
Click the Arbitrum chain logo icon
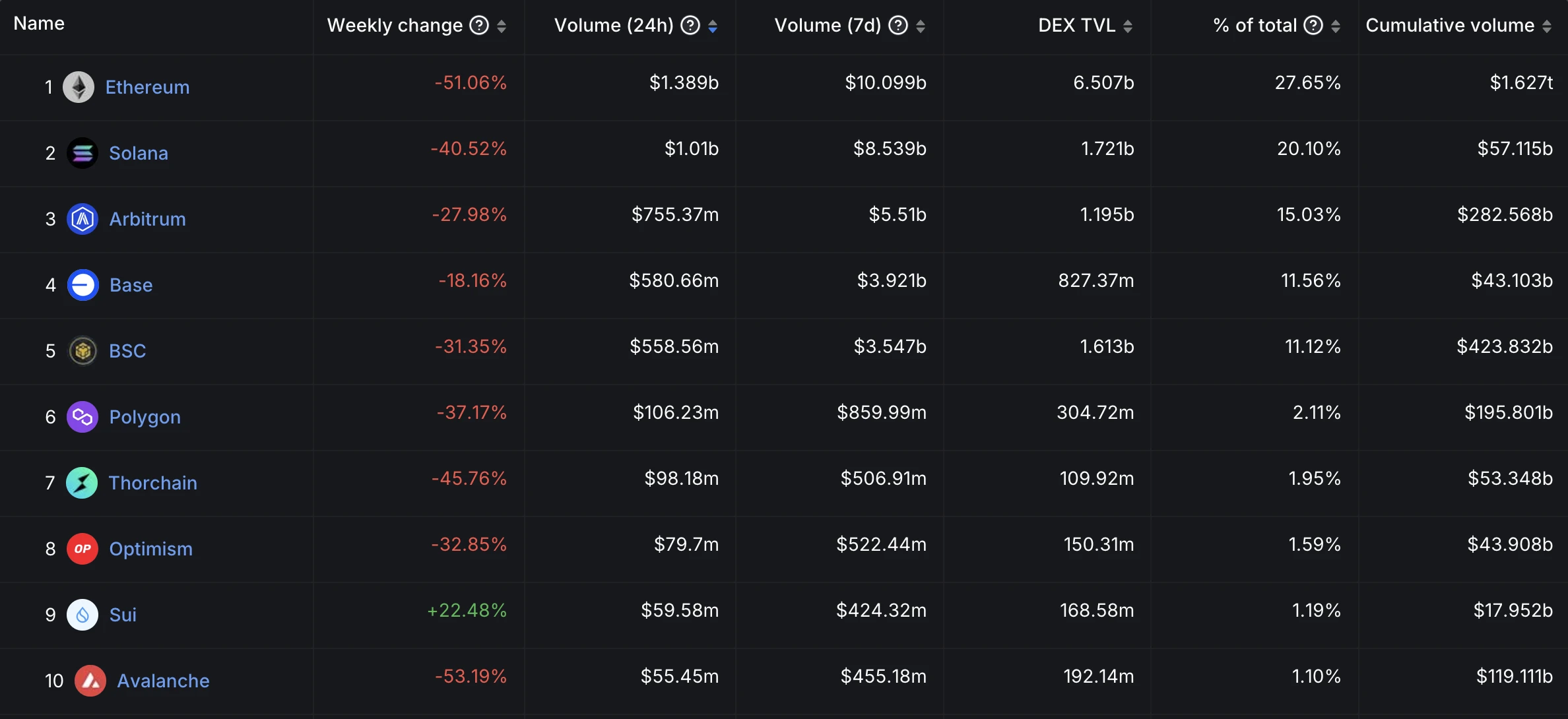point(82,219)
